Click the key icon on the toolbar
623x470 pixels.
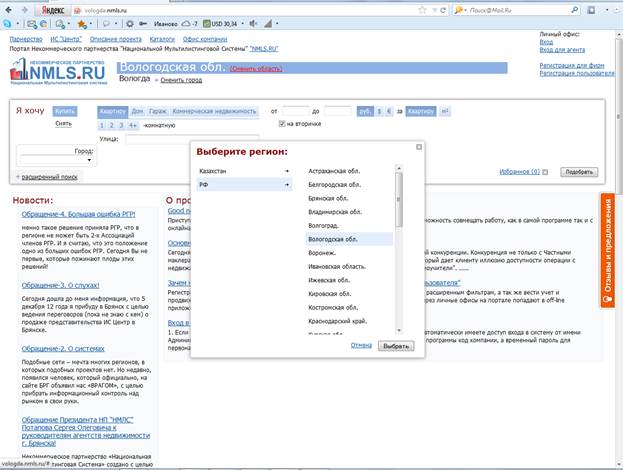143,24
